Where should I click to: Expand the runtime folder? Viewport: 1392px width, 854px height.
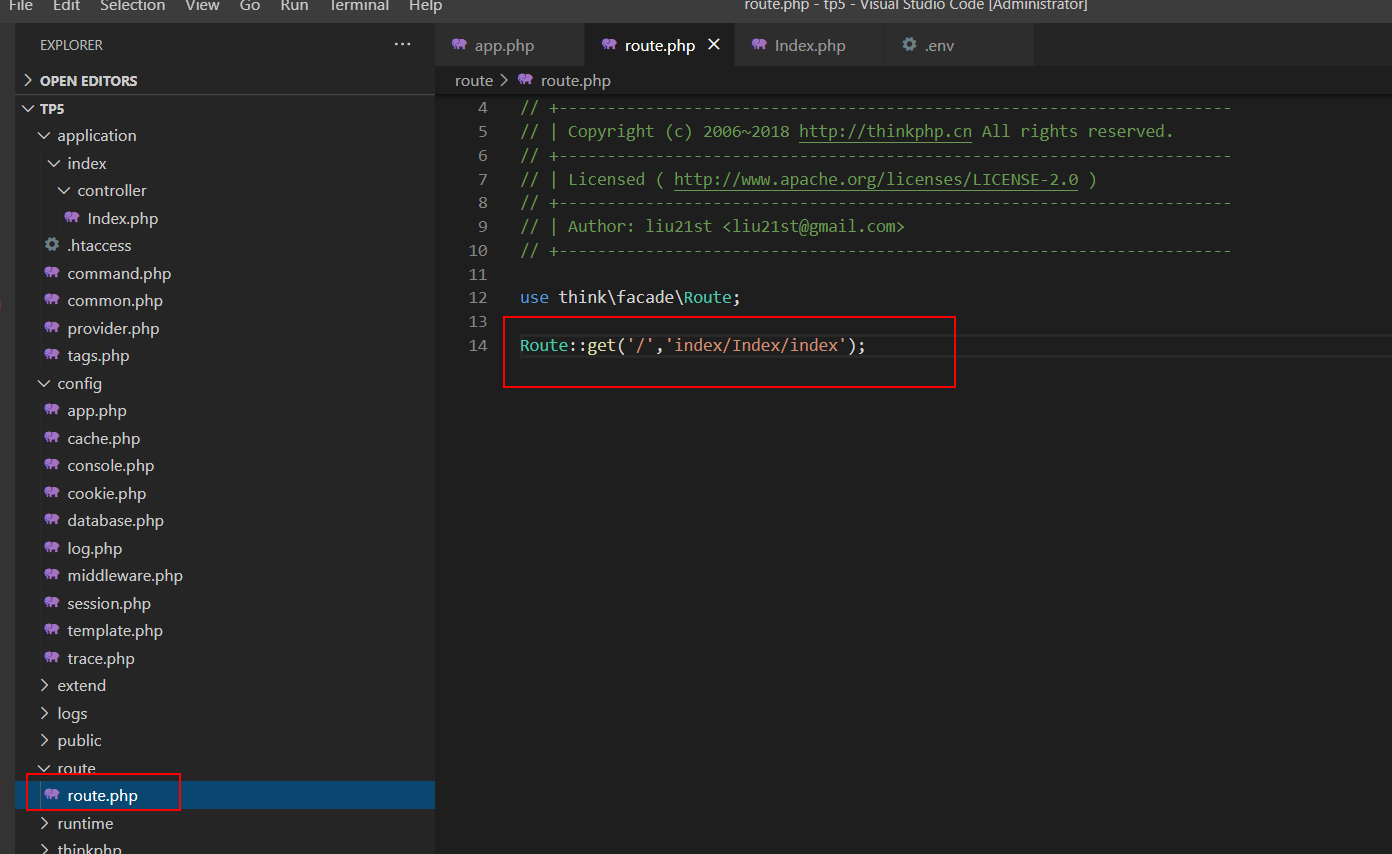point(43,823)
